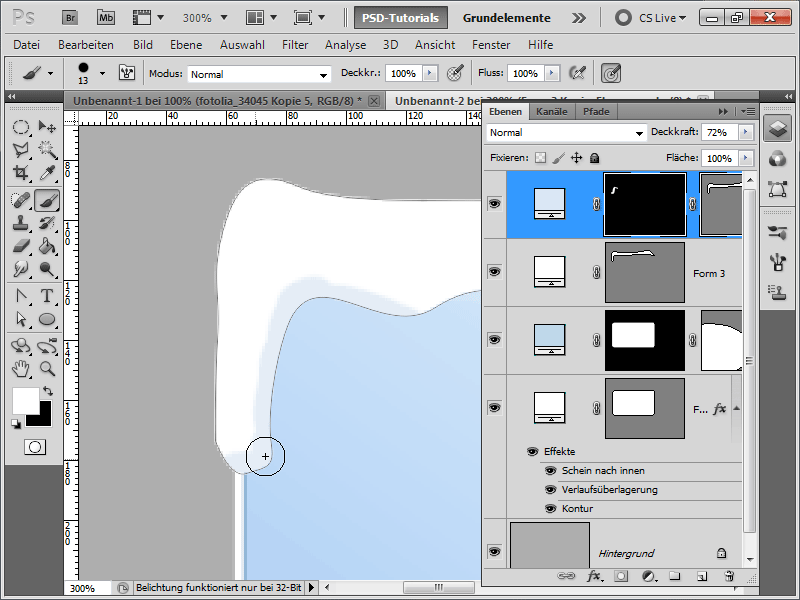Switch to the Pfade tab

pyautogui.click(x=596, y=111)
